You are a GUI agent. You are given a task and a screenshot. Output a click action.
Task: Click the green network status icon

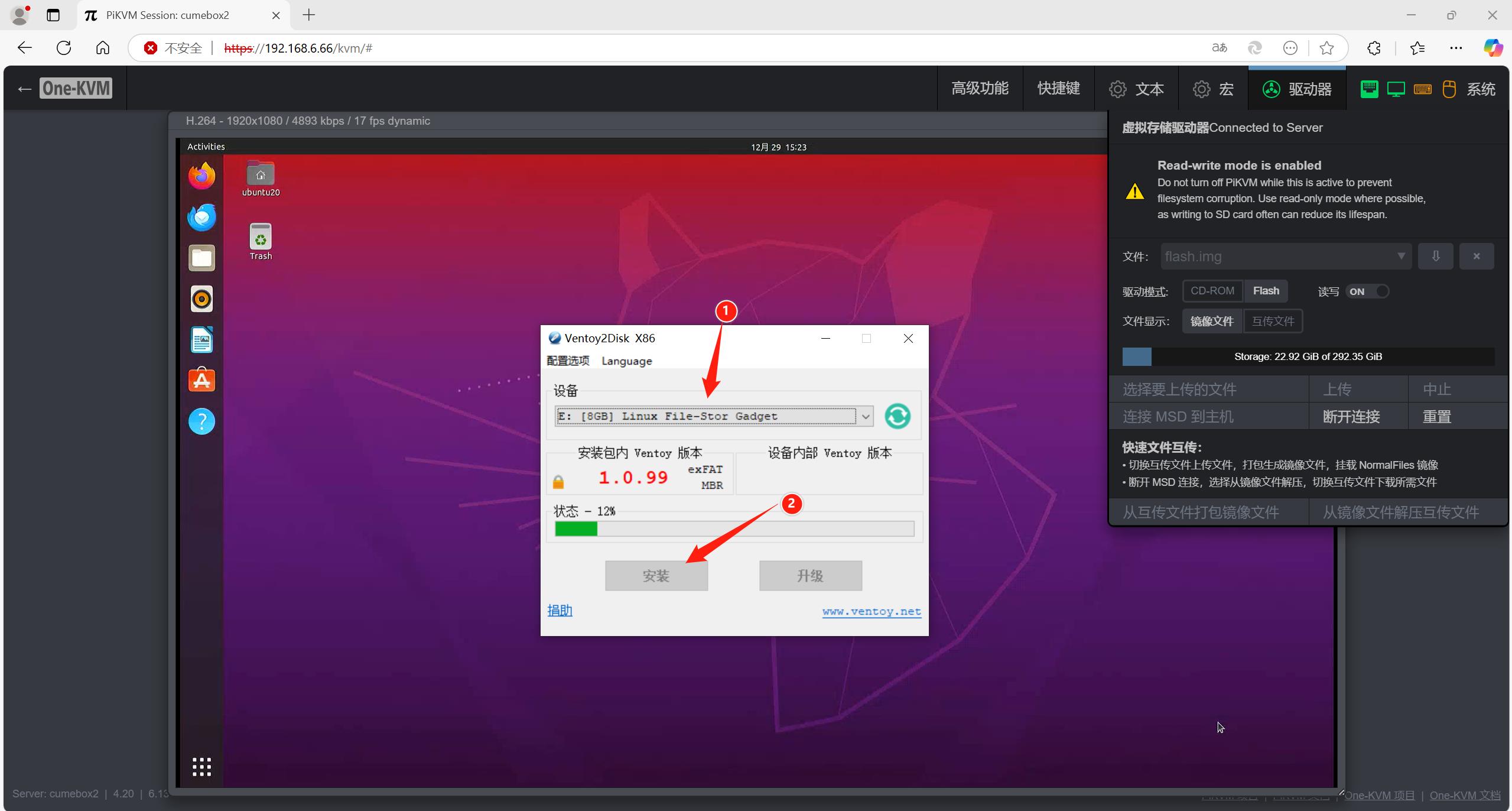tap(1369, 89)
